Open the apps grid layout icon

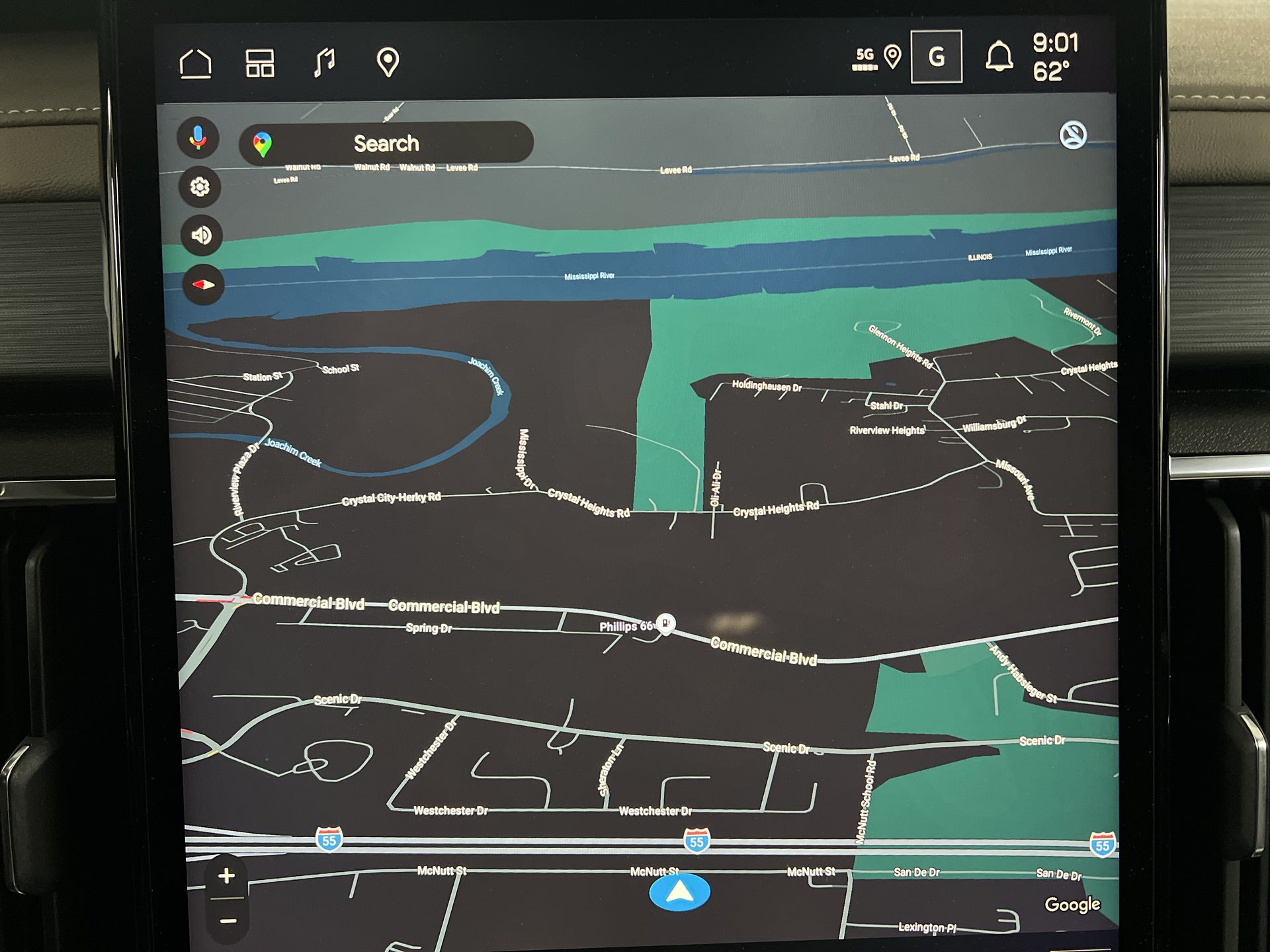pyautogui.click(x=260, y=63)
